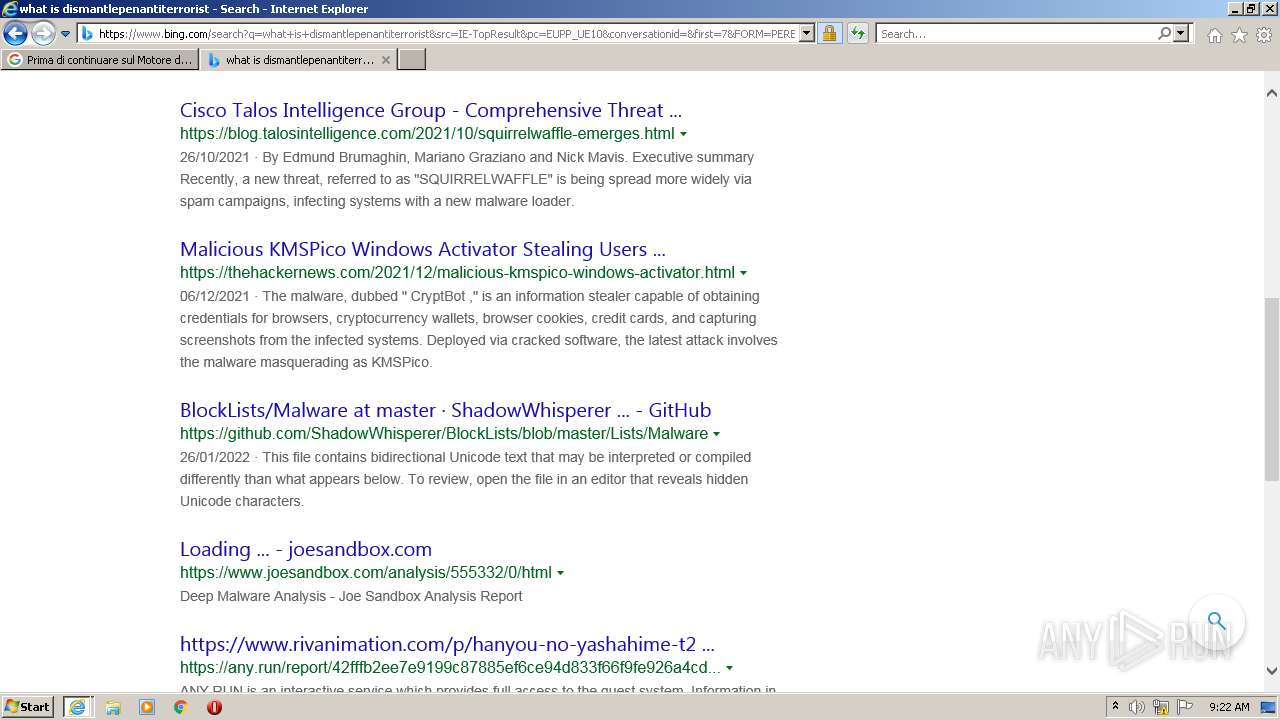
Task: Click the page scrollbar up arrow
Action: coord(1271,94)
